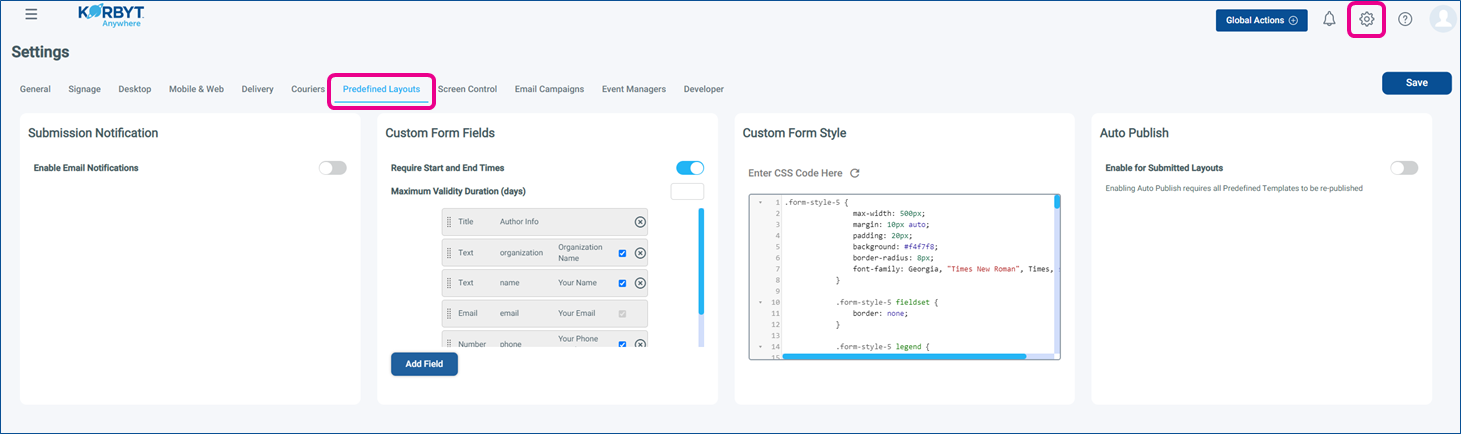1461x434 pixels.
Task: Open the hamburger navigation menu
Action: click(x=31, y=15)
